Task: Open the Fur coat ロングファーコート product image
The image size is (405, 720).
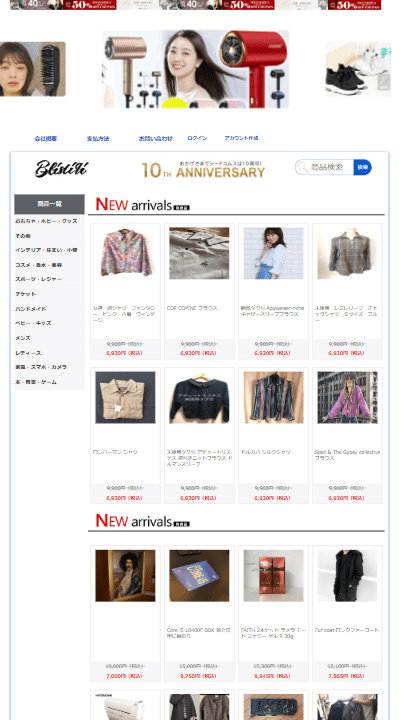Action: click(x=348, y=576)
